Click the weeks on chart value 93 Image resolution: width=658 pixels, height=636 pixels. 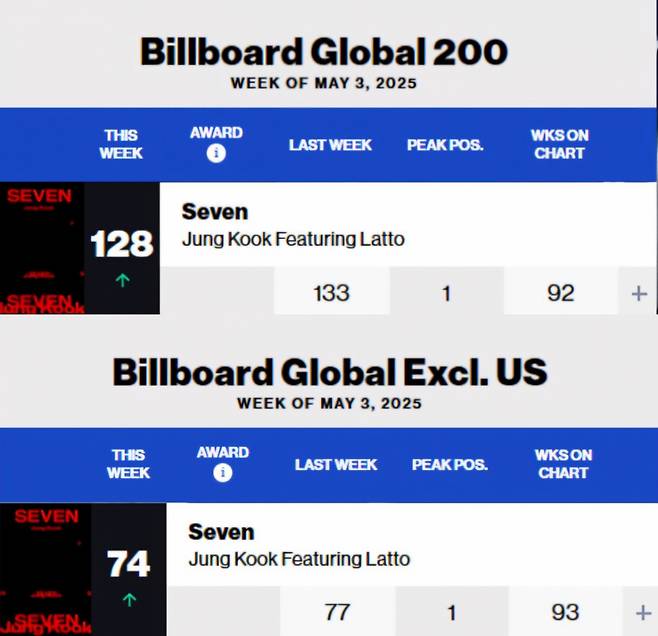click(565, 611)
